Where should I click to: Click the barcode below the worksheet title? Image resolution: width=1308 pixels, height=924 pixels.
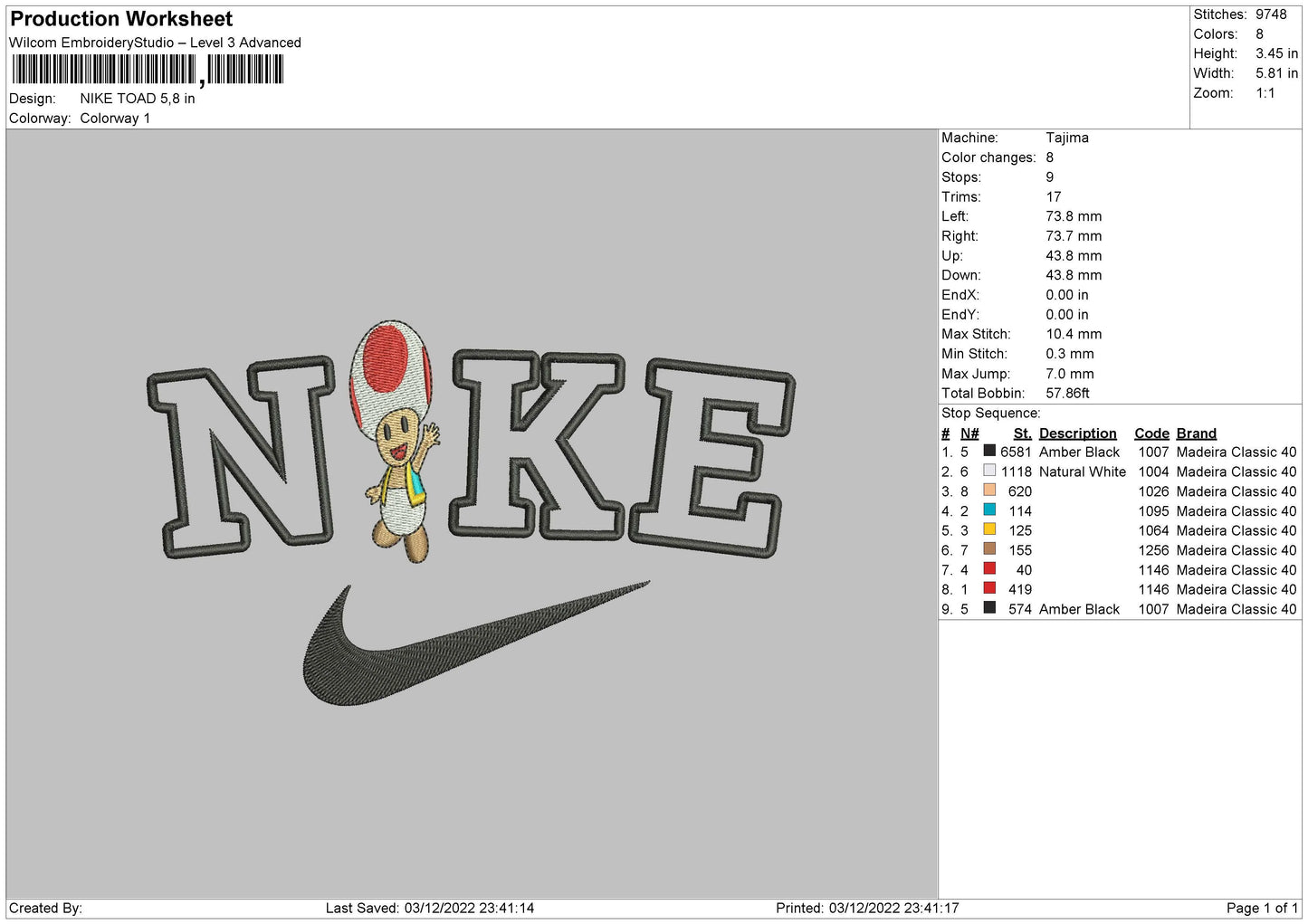pos(148,70)
